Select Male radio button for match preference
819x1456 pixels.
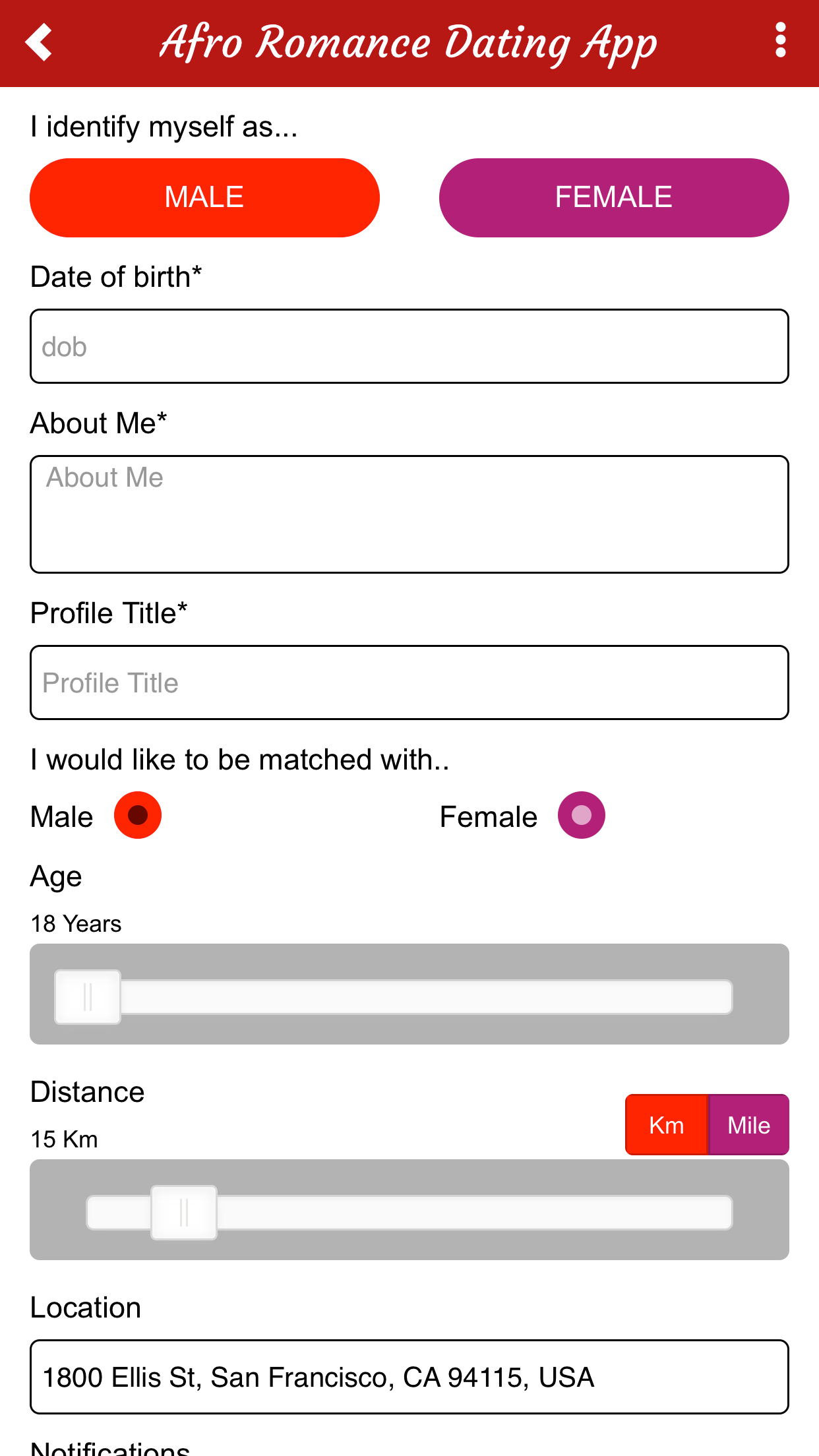(x=137, y=815)
